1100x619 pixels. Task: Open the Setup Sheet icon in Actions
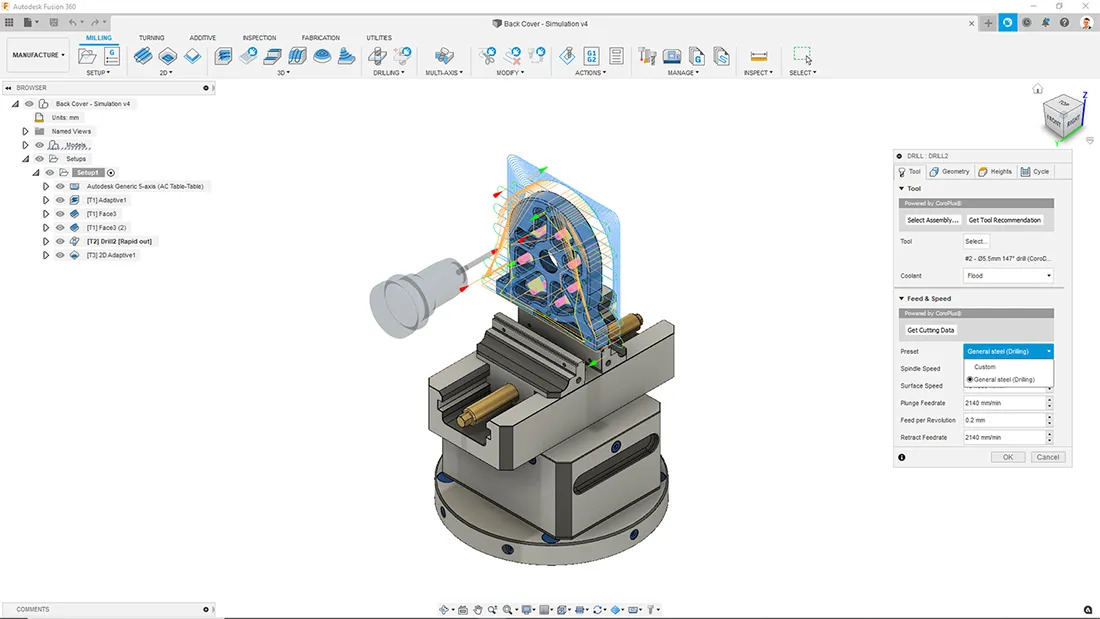(x=616, y=56)
